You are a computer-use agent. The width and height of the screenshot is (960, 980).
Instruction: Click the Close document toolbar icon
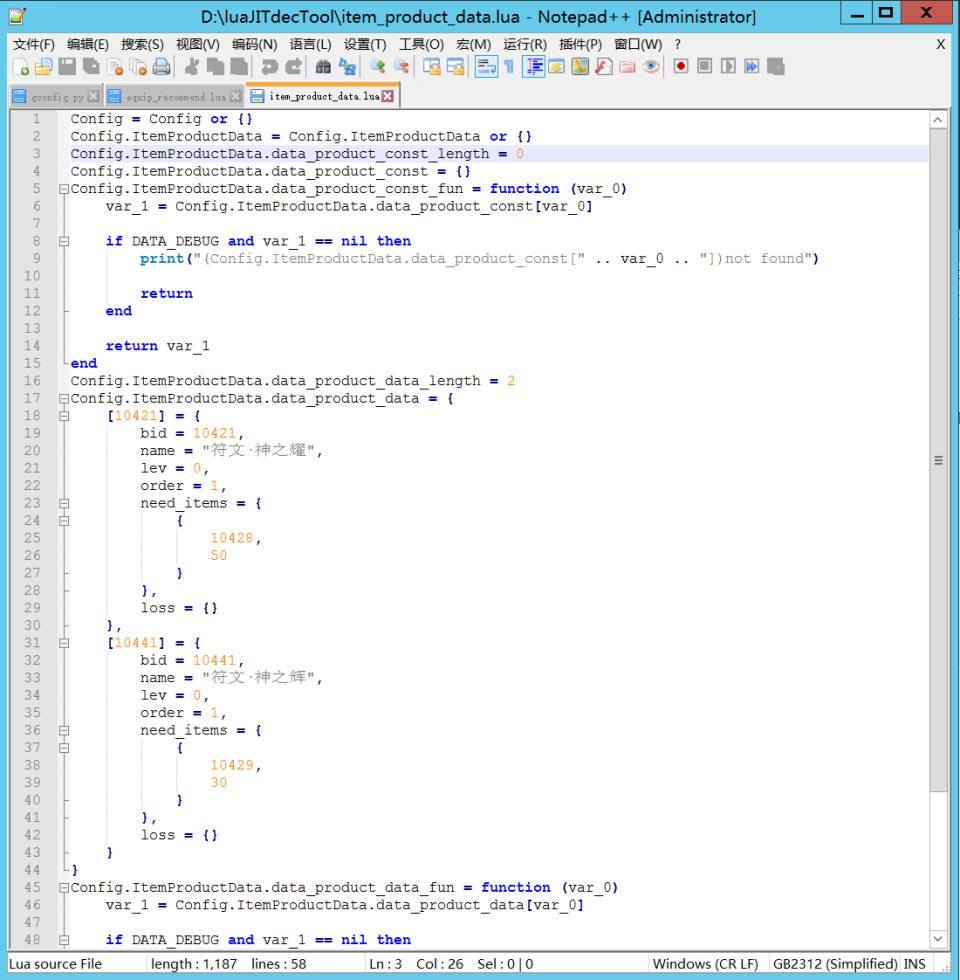(114, 67)
